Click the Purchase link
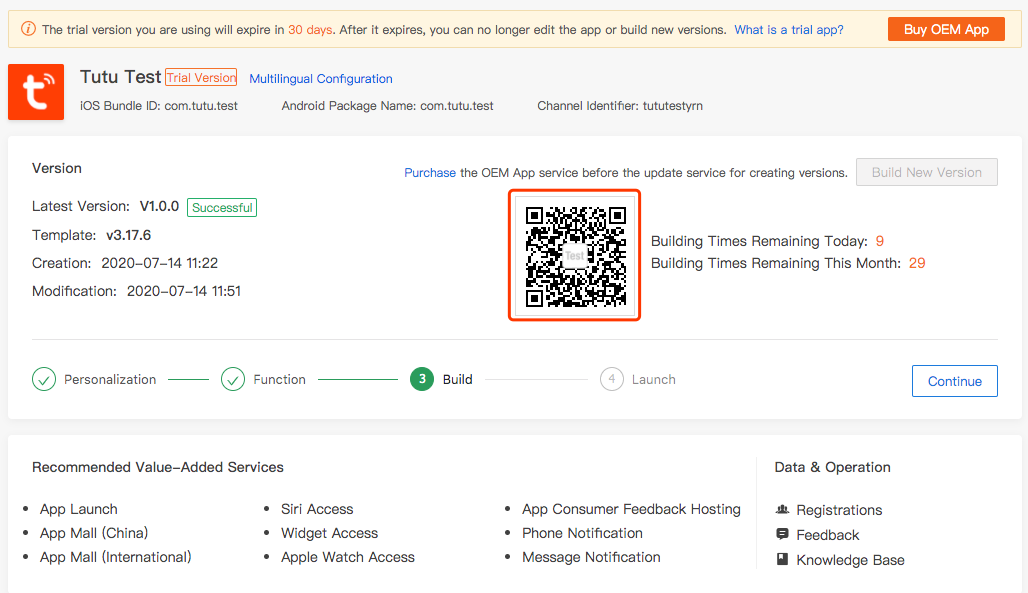The width and height of the screenshot is (1028, 593). click(x=429, y=173)
